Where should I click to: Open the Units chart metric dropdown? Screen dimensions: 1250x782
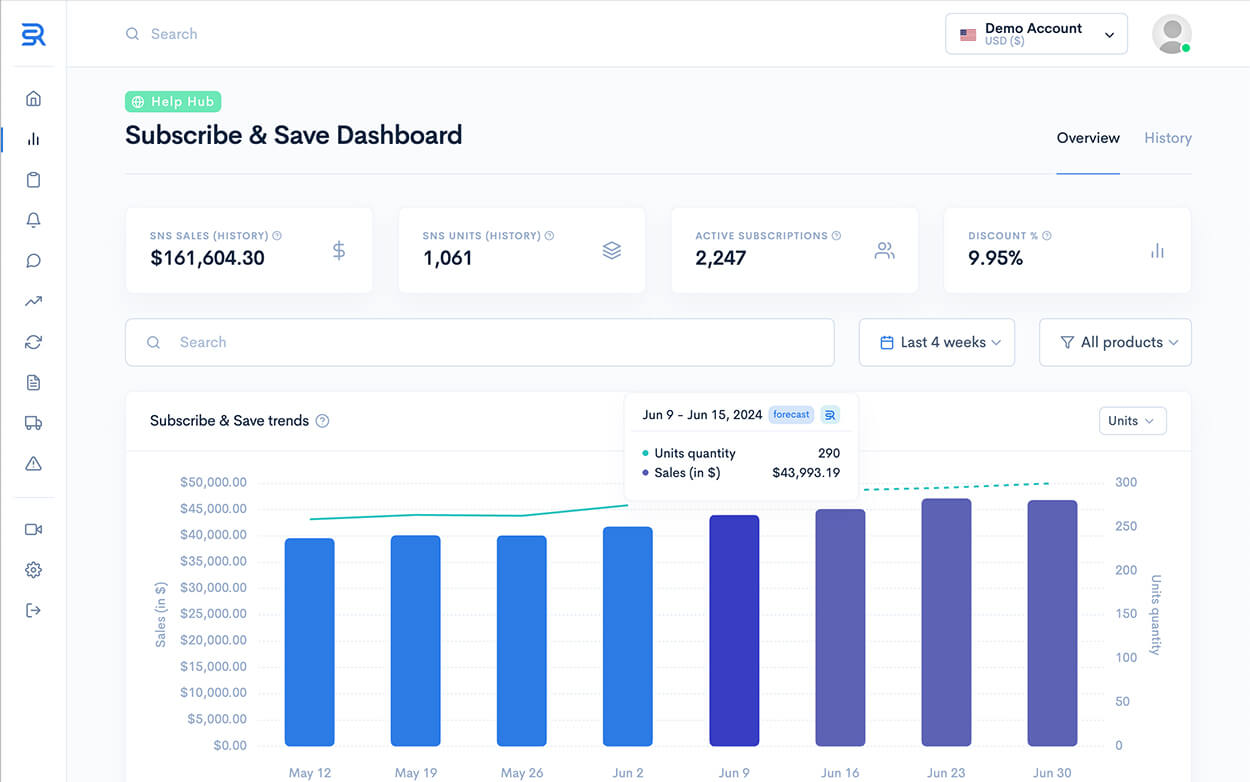coord(1132,421)
